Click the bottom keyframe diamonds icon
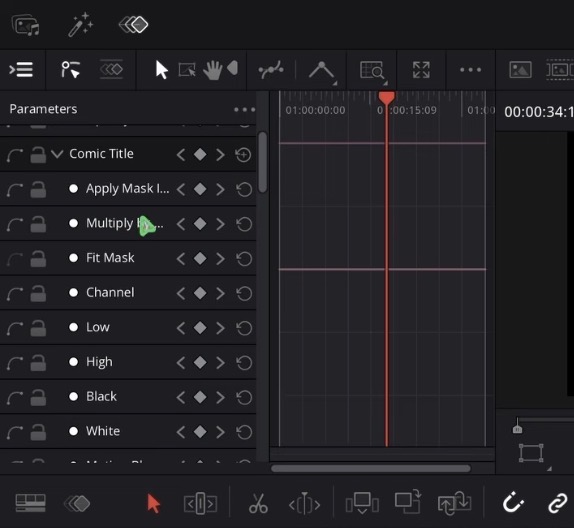Screen dimensions: 574x528 click(77, 503)
